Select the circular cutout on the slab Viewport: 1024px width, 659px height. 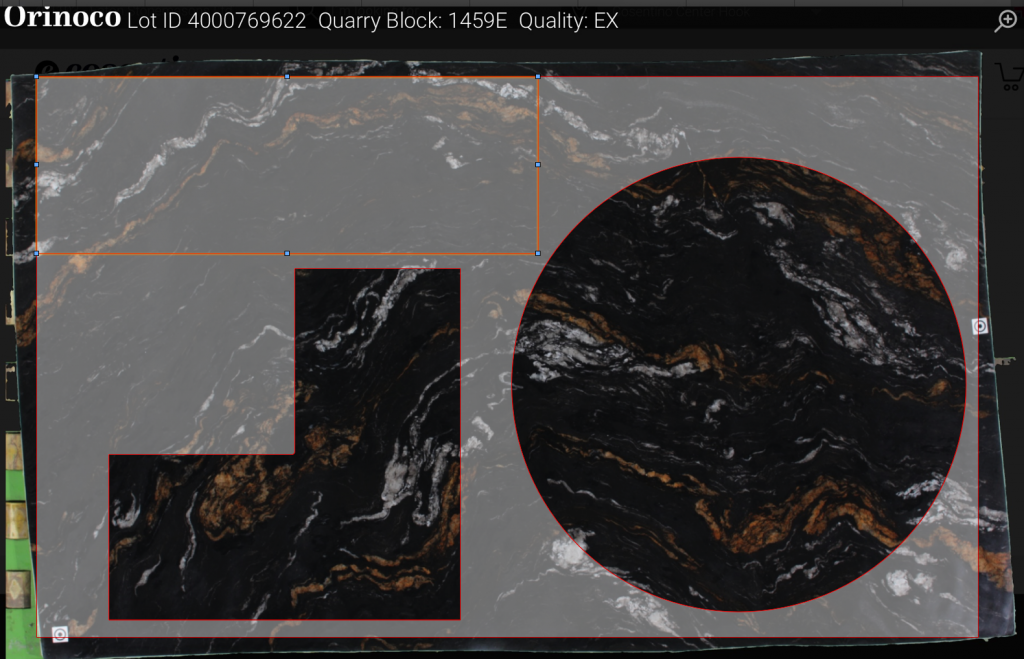(738, 383)
